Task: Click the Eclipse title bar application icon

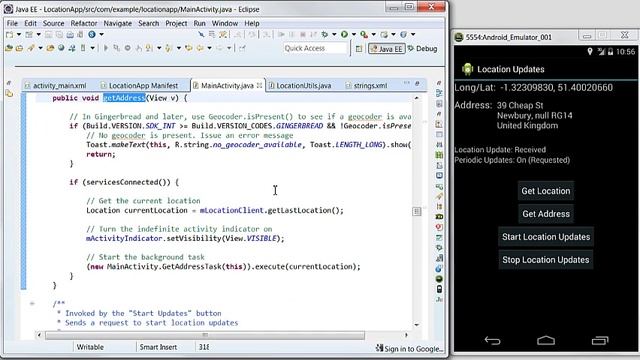Action: (8, 9)
